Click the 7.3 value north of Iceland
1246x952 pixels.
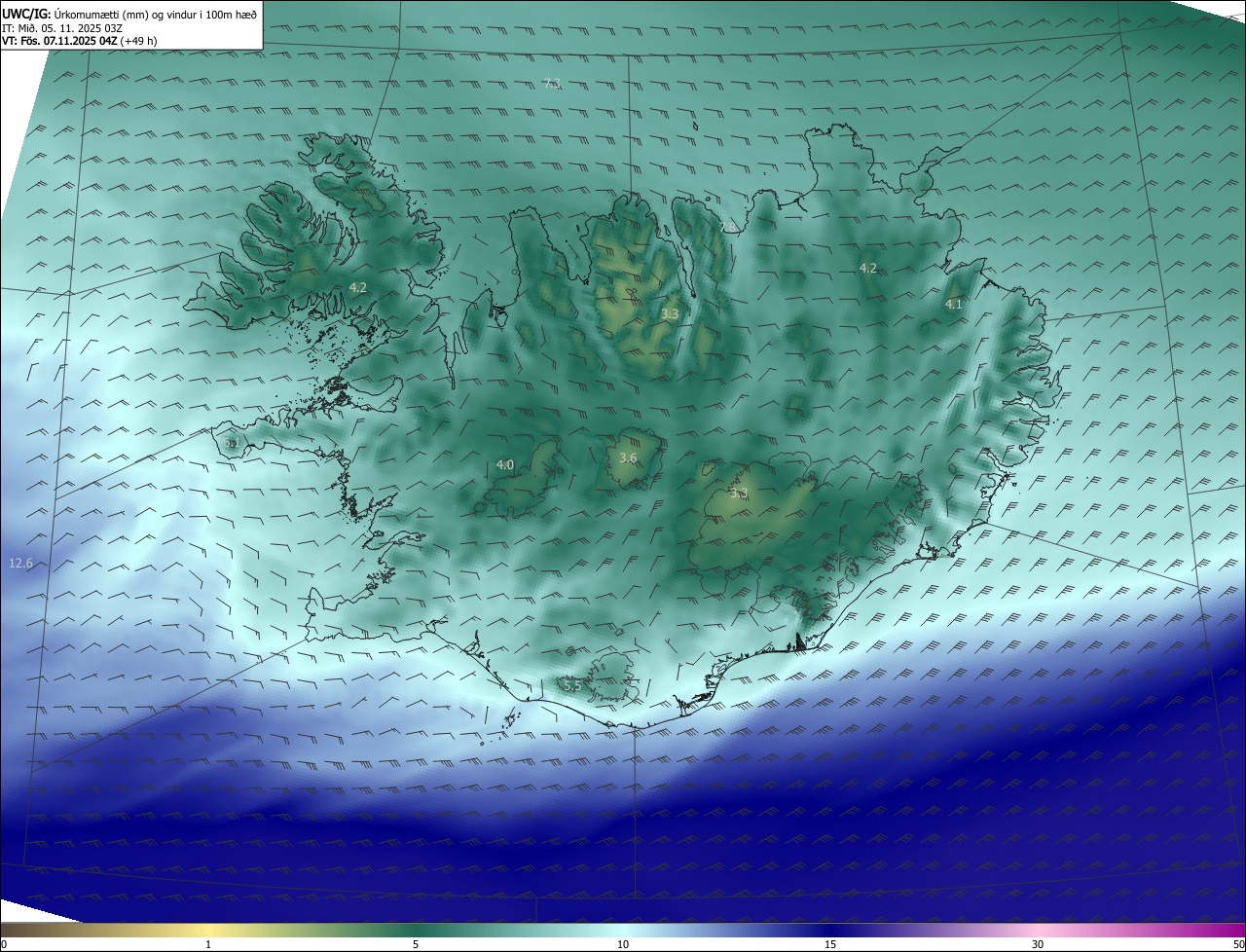pos(552,84)
